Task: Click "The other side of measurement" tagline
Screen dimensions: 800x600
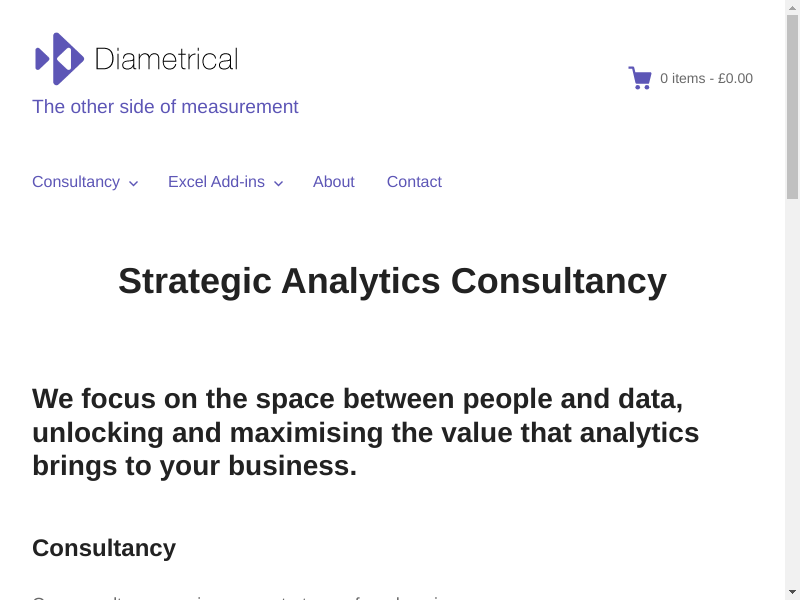Action: (165, 107)
